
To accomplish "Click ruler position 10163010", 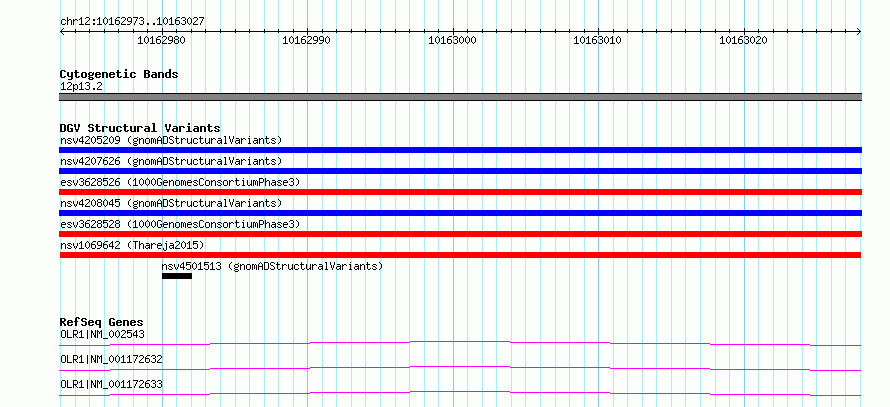I will (x=598, y=40).
